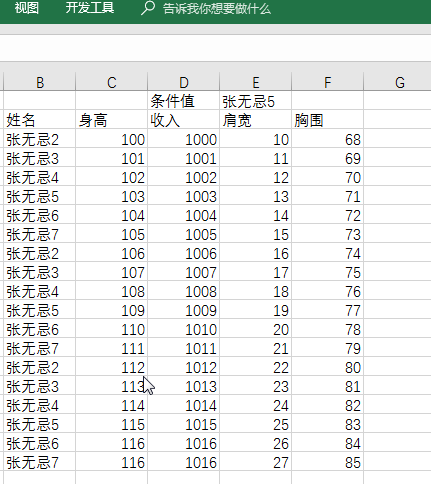Select the 肩宽 cell showing 10
431x484 pixels.
256,139
